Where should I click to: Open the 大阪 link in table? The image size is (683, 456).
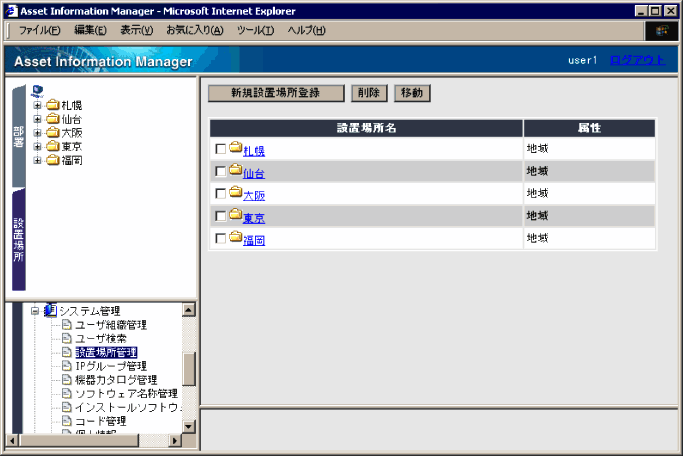(254, 196)
